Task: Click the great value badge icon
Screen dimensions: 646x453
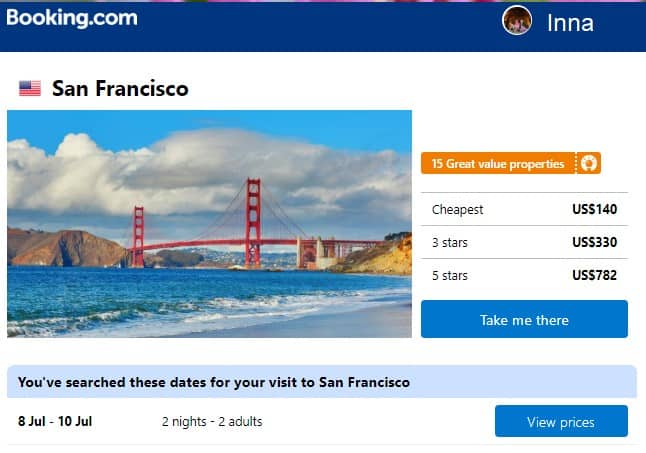Action: coord(589,164)
